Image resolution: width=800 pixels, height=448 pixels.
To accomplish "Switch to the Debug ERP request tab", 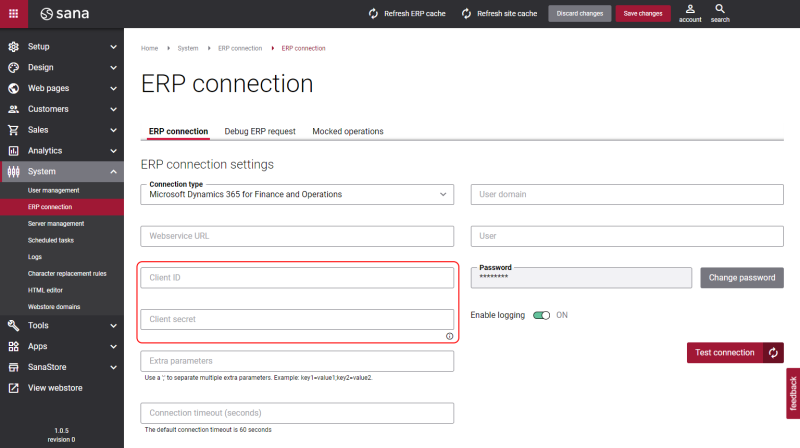I will [260, 131].
